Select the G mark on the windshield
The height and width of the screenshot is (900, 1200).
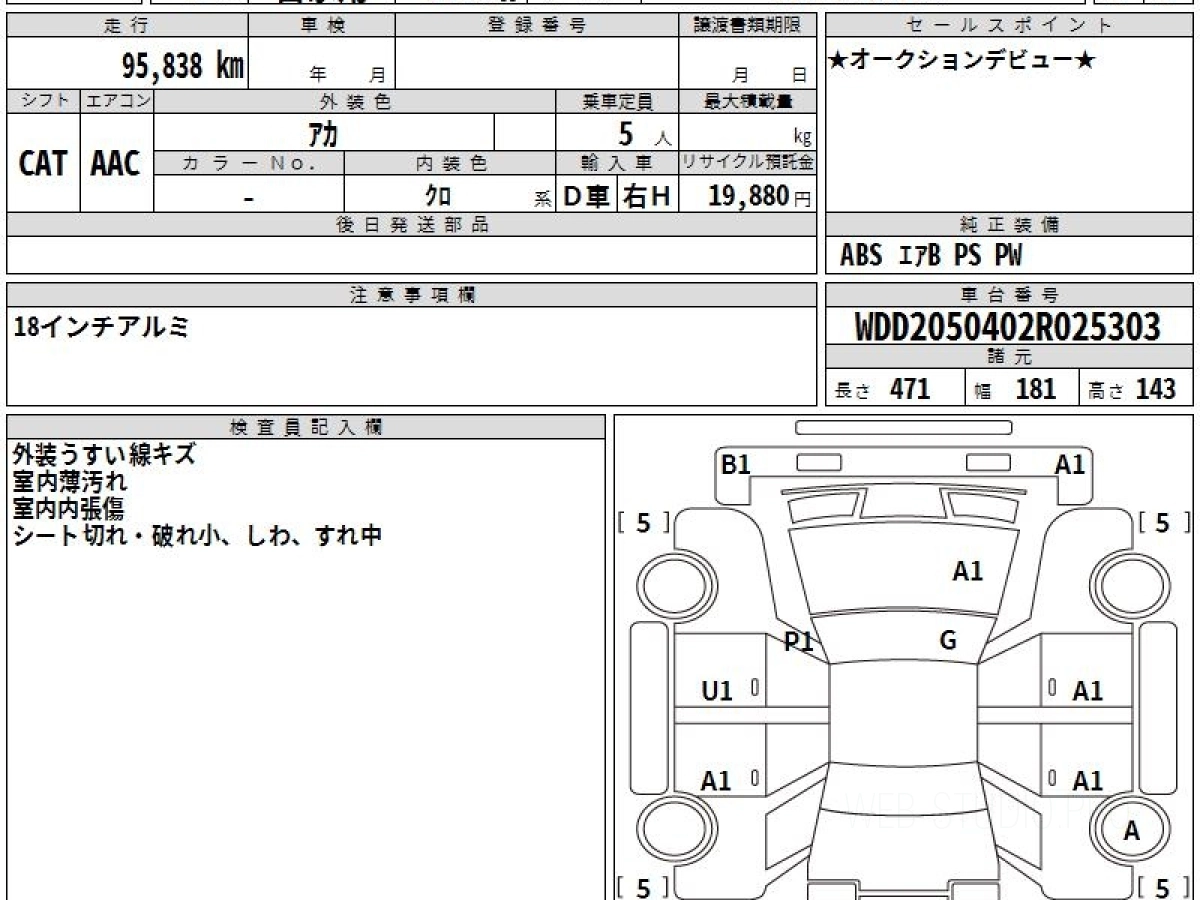[x=948, y=641]
